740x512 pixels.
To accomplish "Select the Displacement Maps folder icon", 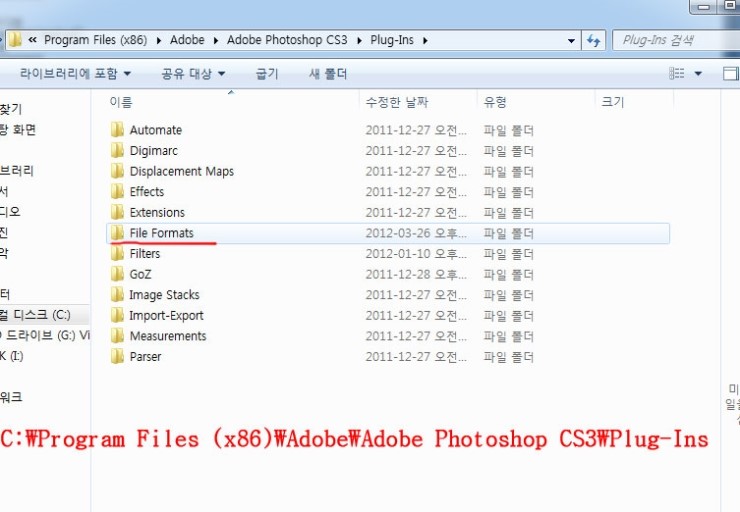I will coord(117,171).
